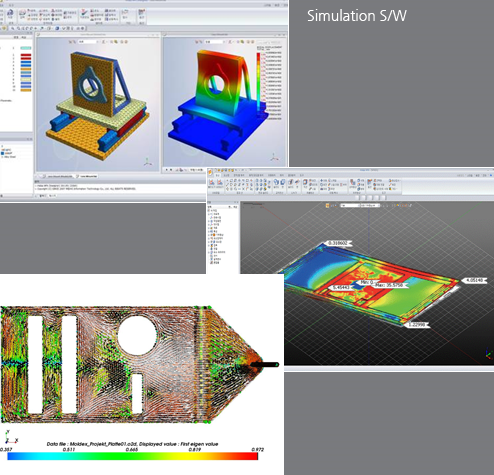The height and width of the screenshot is (475, 494).
Task: Click the orange application button in the lower-right window
Action: point(210,171)
